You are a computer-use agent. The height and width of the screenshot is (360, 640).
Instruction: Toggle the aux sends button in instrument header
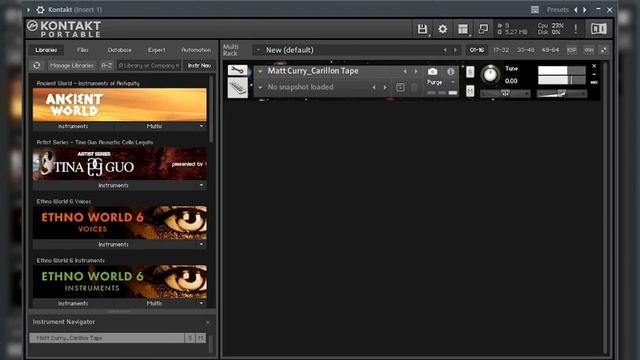[594, 82]
